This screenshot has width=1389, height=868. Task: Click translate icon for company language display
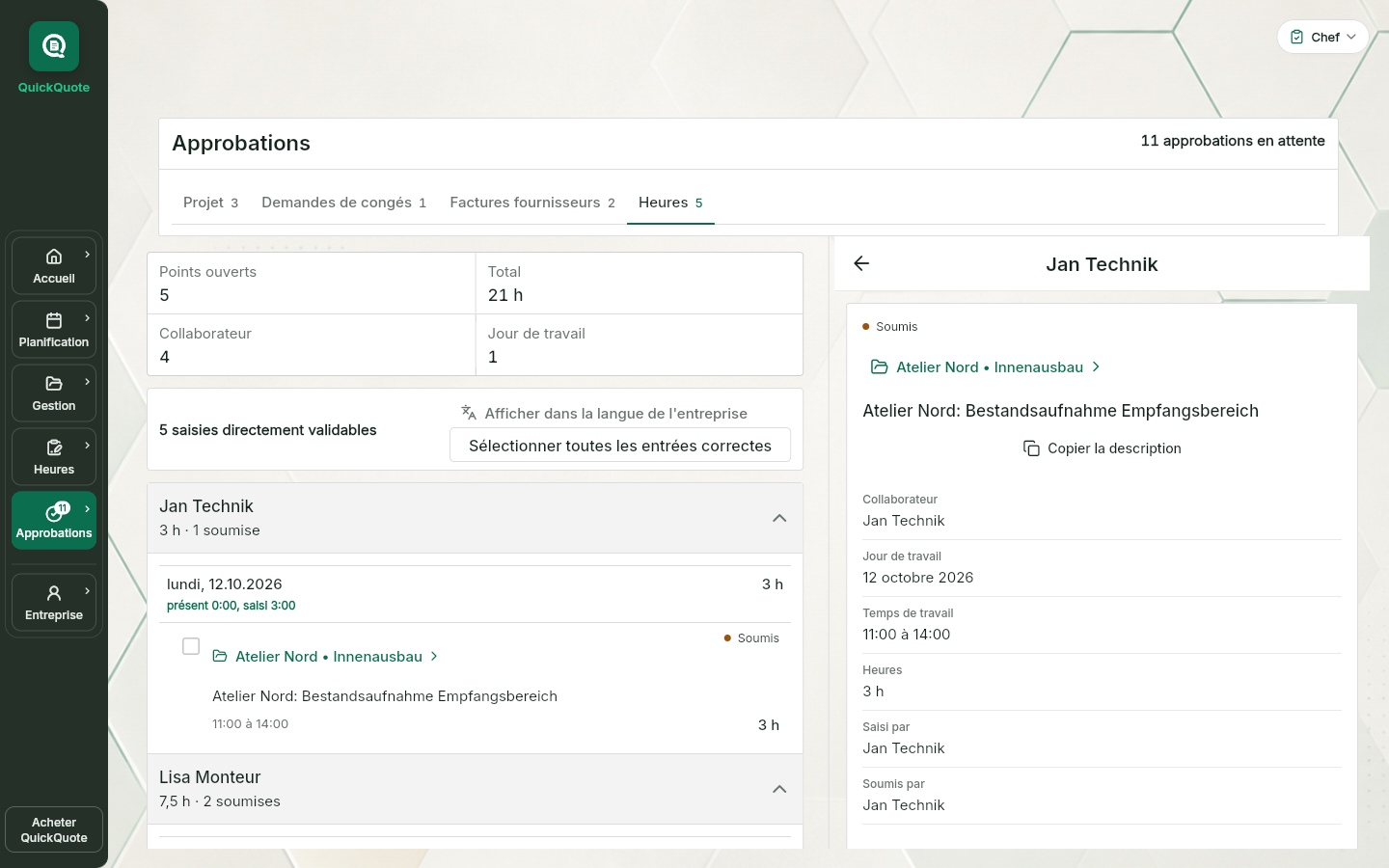tap(469, 413)
